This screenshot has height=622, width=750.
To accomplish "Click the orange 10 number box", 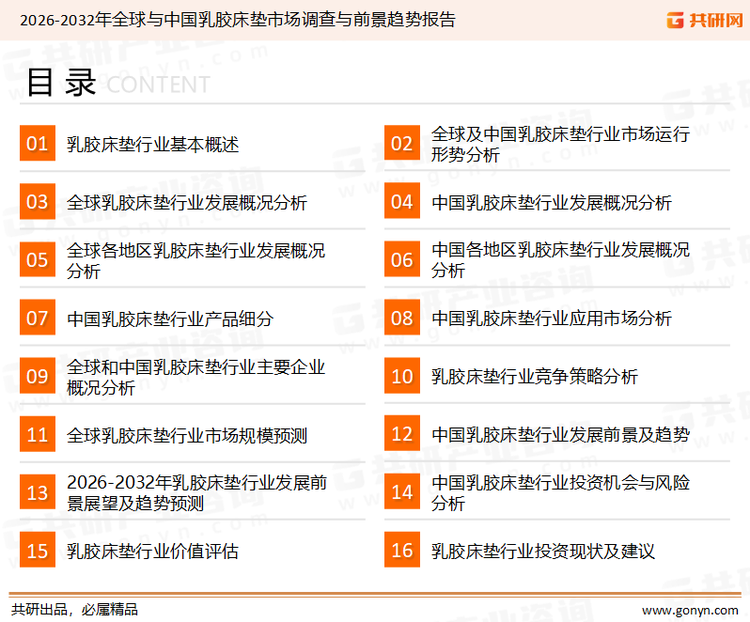I will 402,376.
